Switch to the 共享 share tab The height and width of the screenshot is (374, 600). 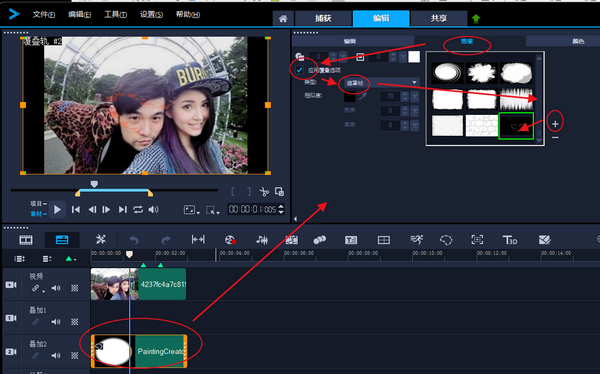click(x=439, y=18)
